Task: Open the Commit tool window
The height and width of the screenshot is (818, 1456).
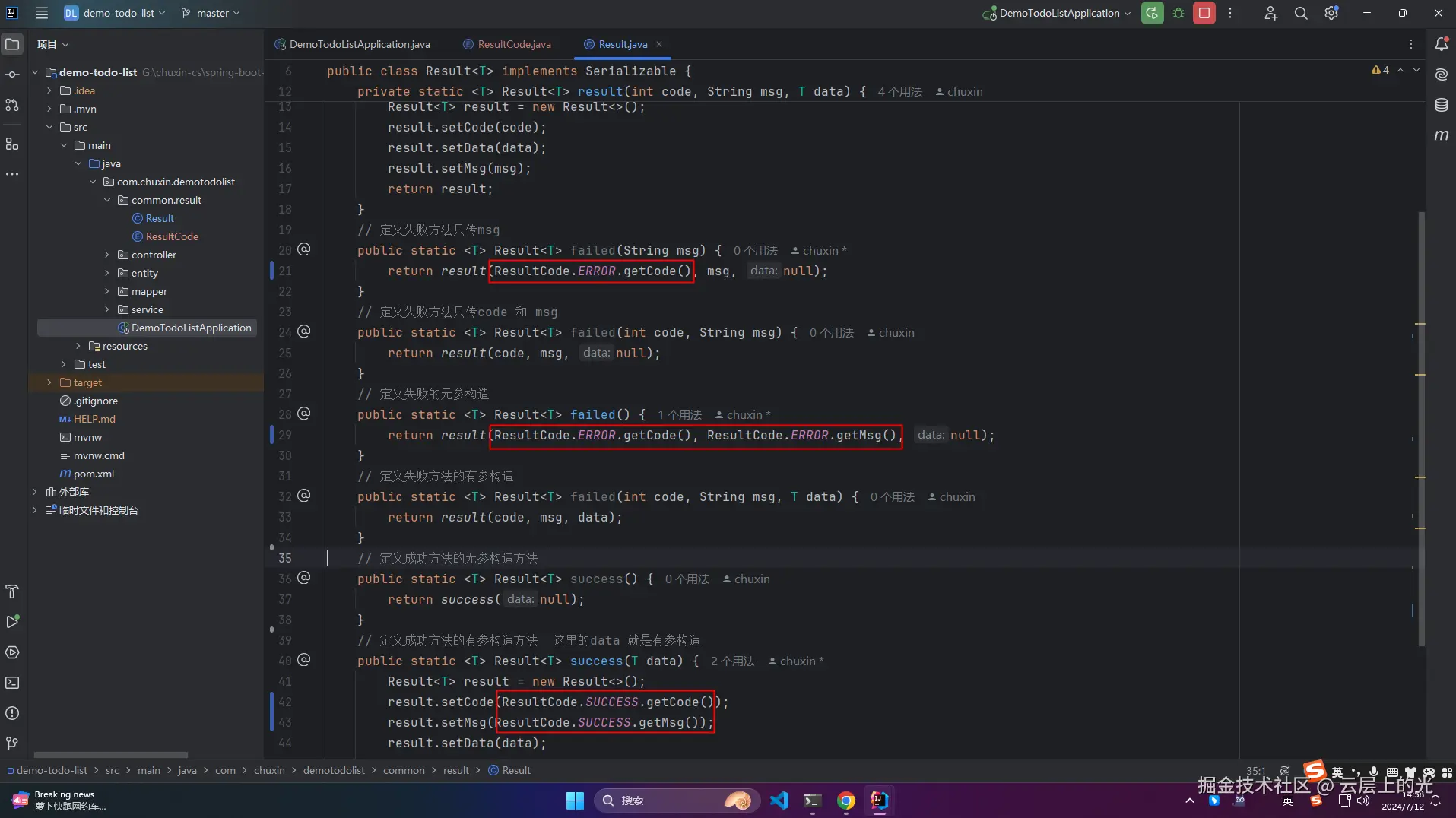Action: pos(12,75)
